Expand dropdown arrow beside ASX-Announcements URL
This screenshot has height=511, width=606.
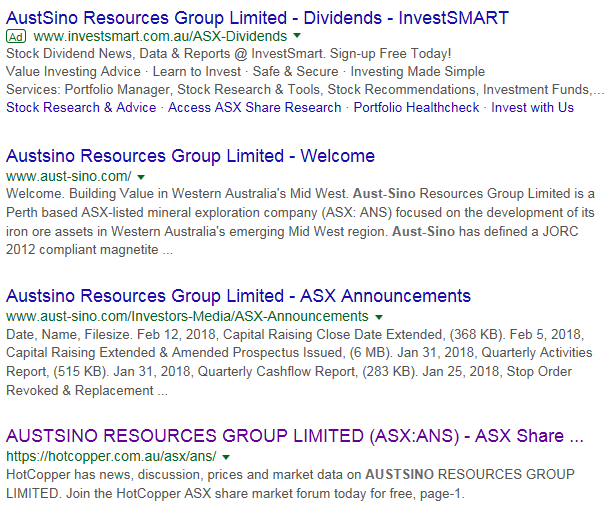click(379, 317)
